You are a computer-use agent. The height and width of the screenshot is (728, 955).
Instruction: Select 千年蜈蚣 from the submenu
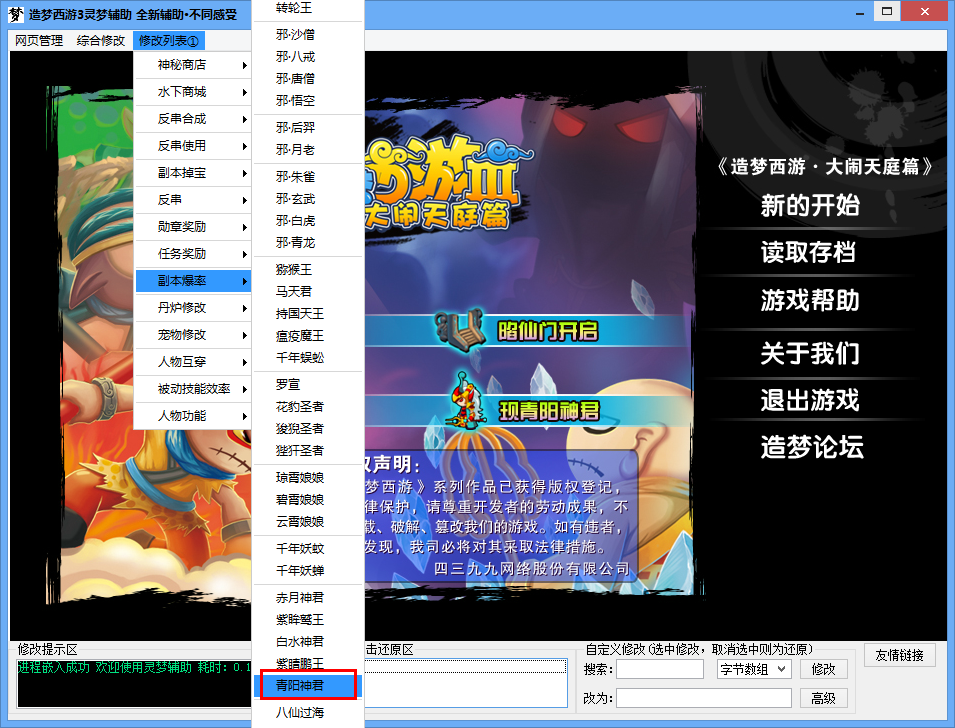click(308, 358)
